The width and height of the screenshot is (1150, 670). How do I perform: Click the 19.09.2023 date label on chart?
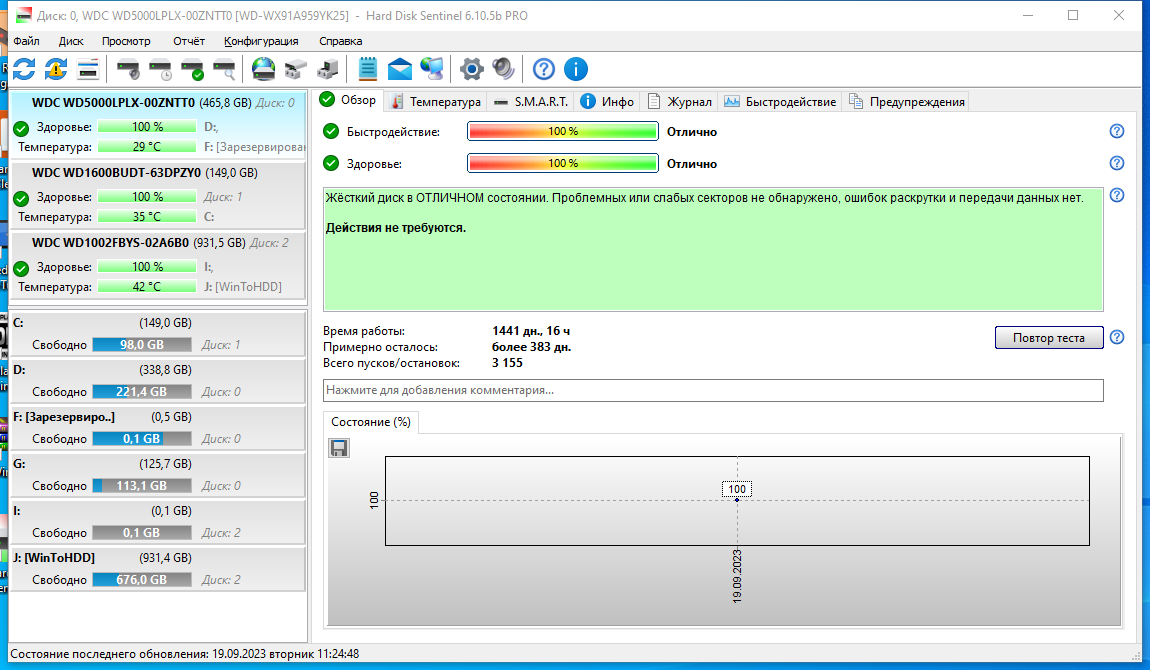pos(737,576)
